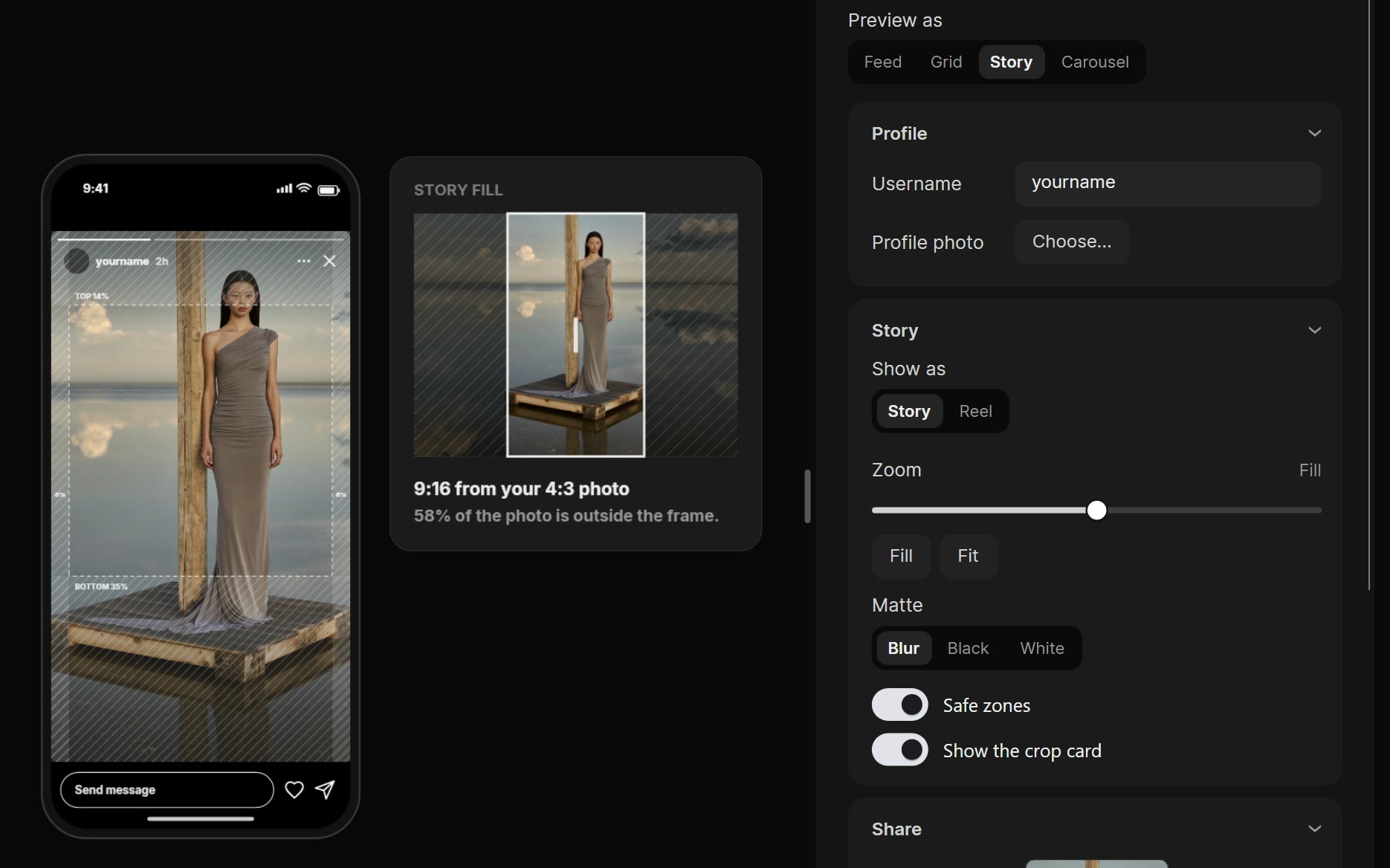
Task: Tap the heart icon in story preview
Action: 294,790
